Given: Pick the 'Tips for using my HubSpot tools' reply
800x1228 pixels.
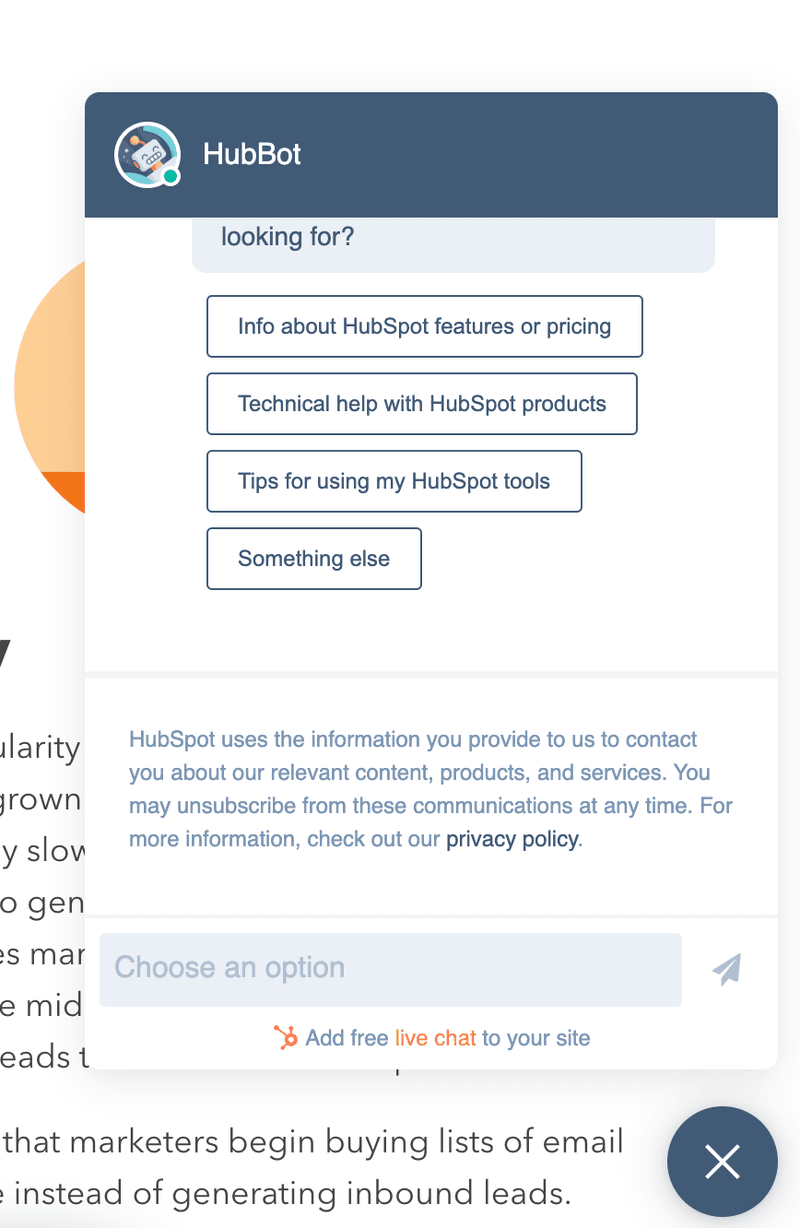Looking at the screenshot, I should pos(393,481).
